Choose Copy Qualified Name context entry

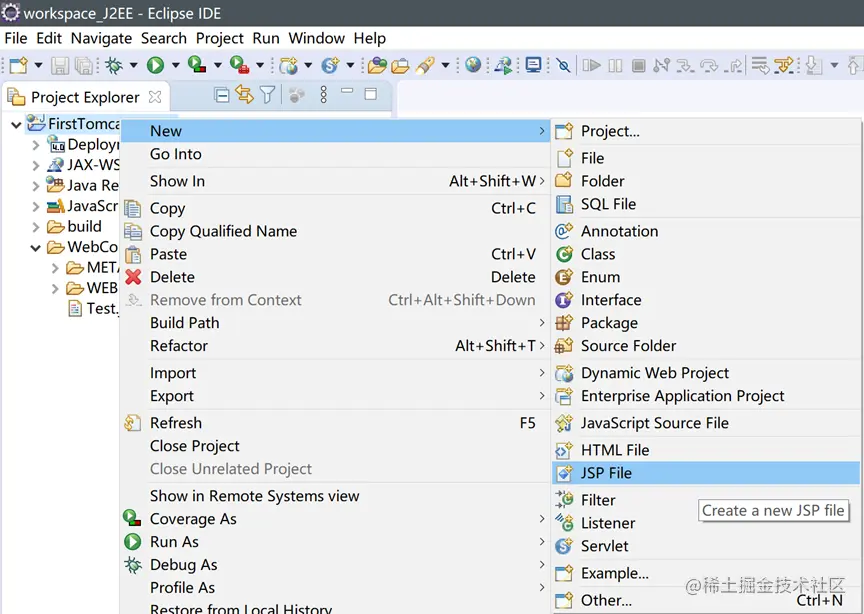[x=335, y=231]
